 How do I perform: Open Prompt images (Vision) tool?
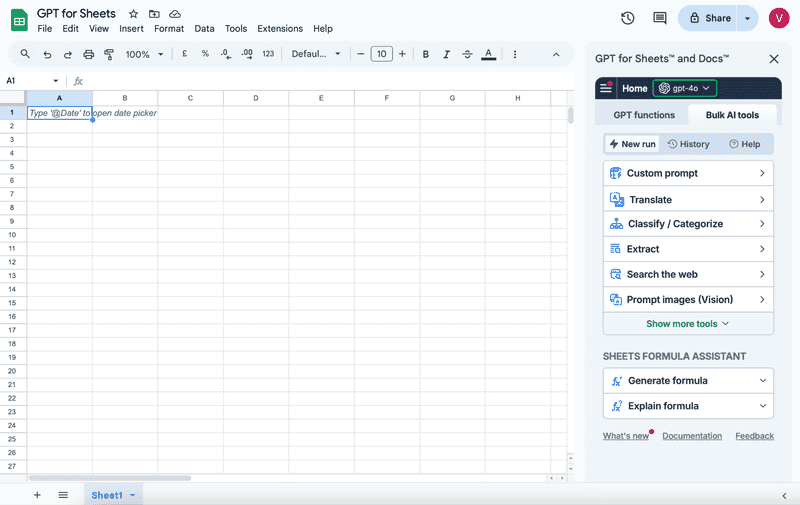tap(688, 299)
